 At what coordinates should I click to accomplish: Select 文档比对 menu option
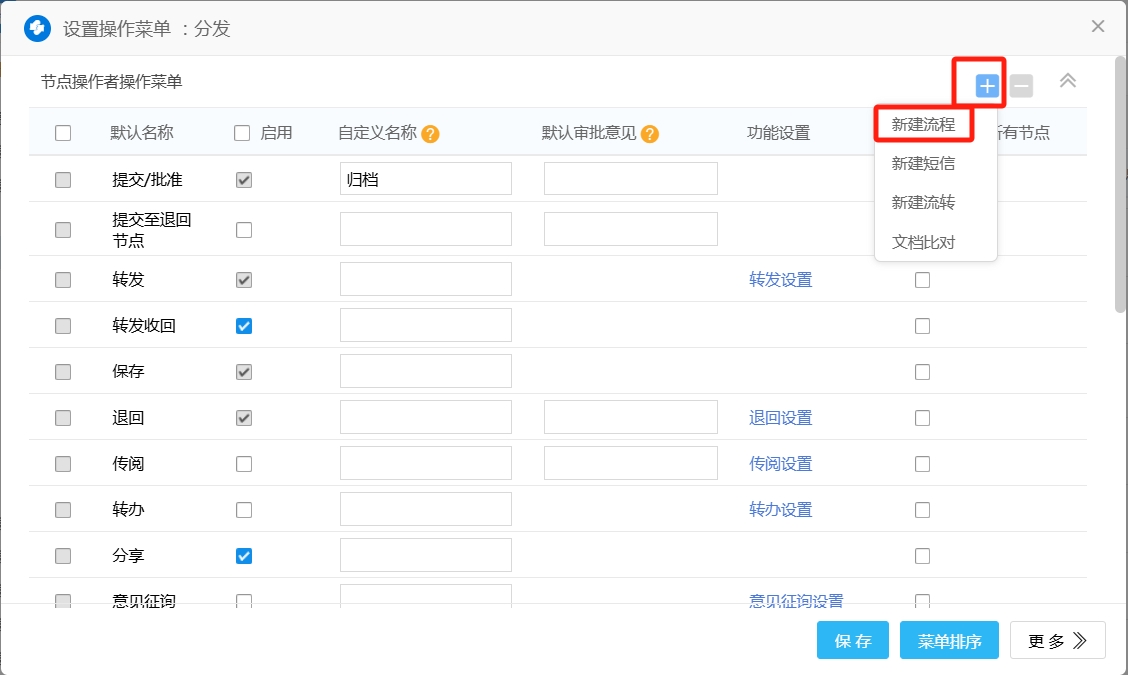point(923,242)
